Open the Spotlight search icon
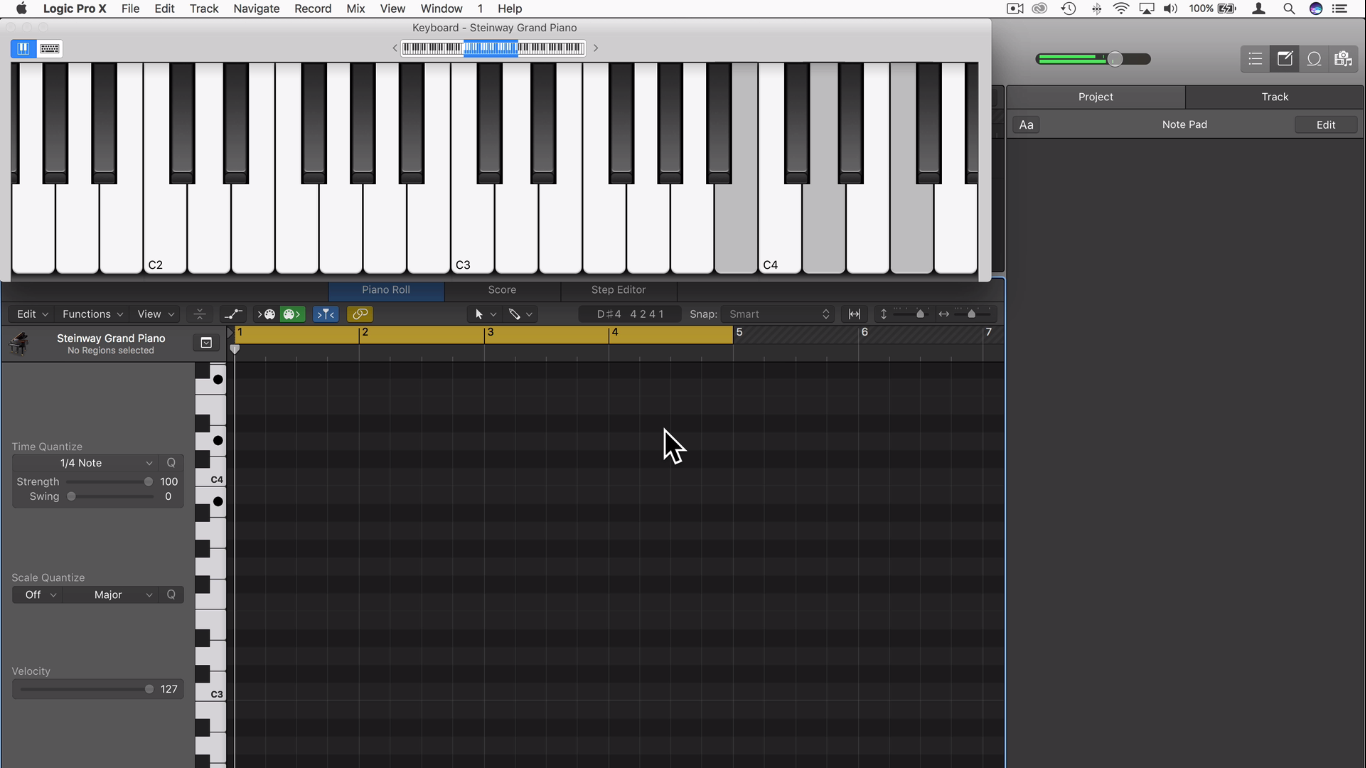The image size is (1366, 768). tap(1289, 9)
